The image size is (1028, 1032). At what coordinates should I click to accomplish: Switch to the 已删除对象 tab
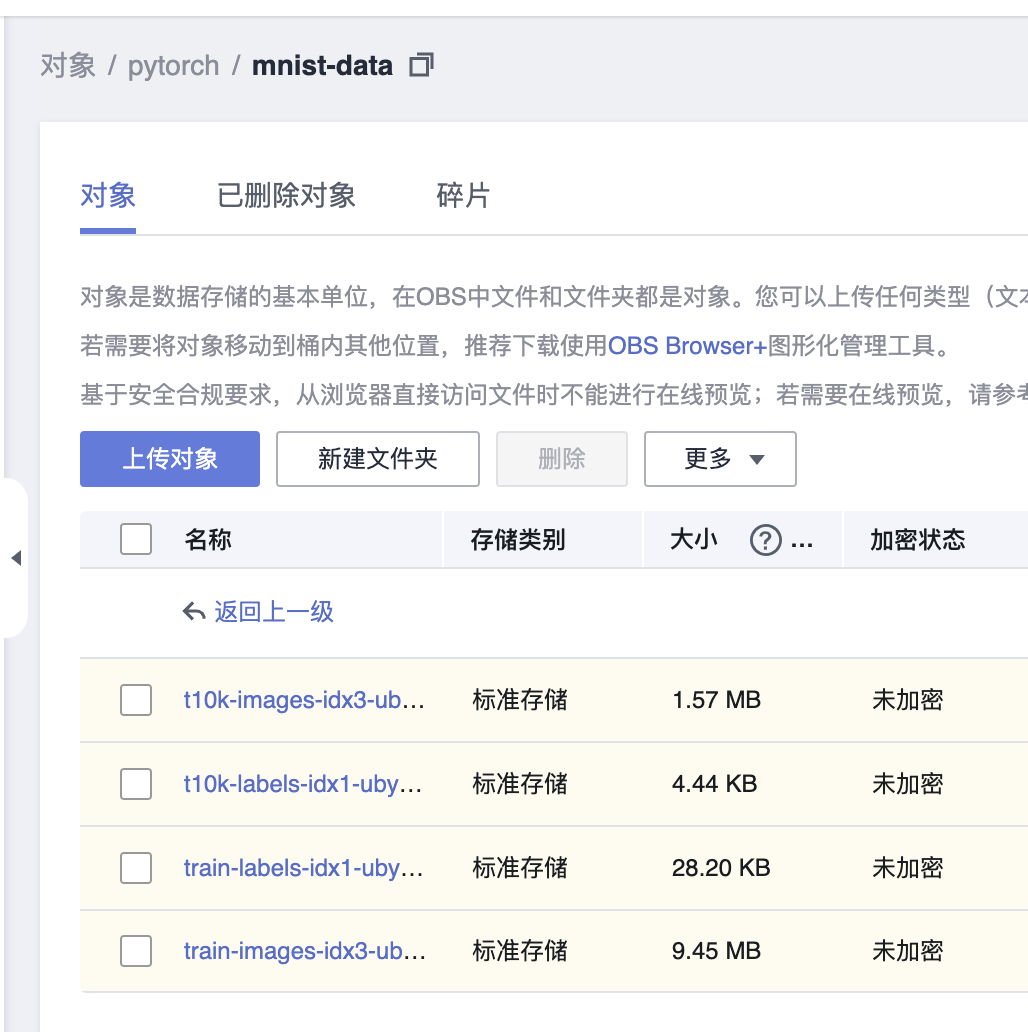click(x=286, y=195)
